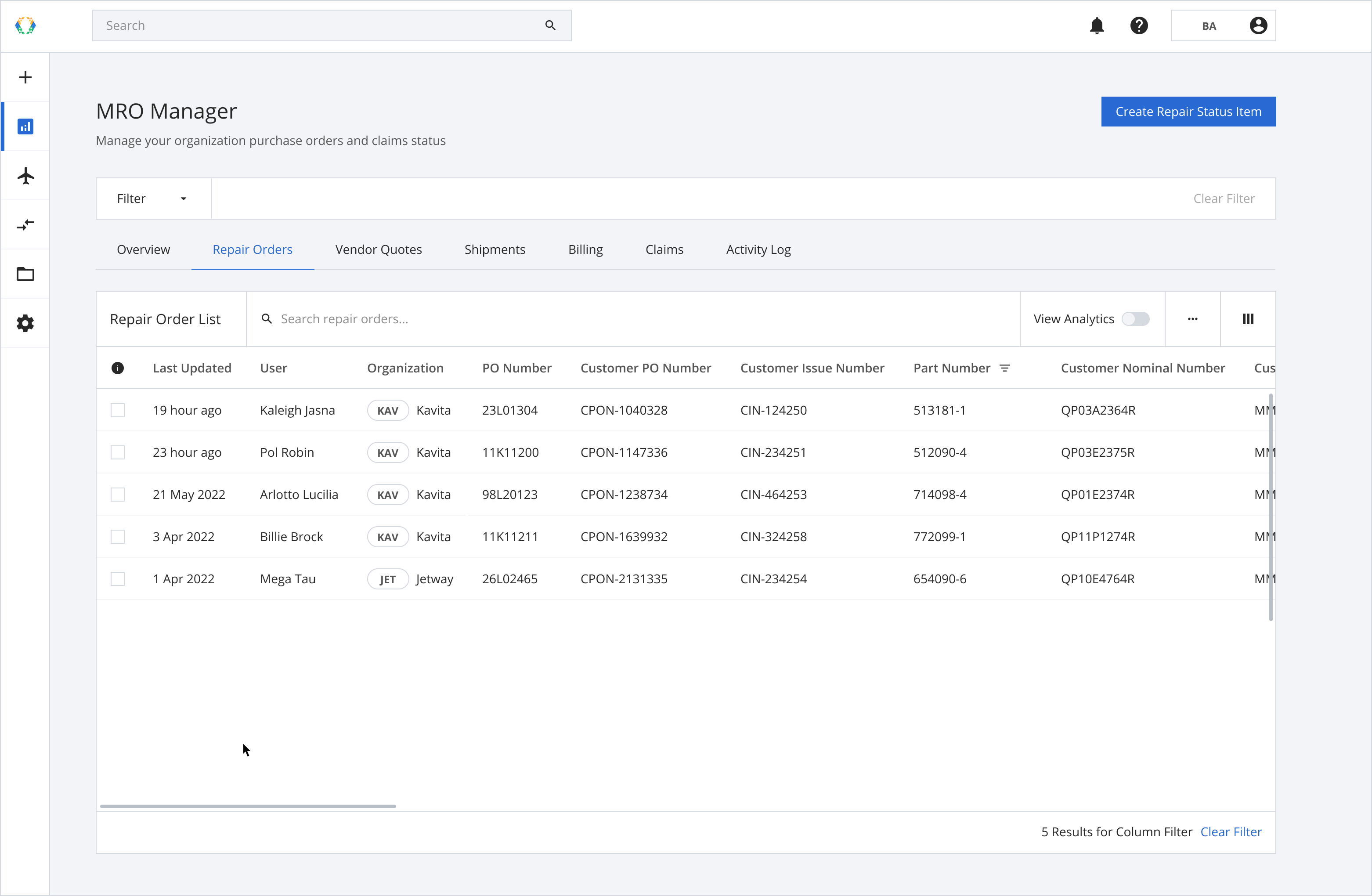Click Create Repair Status Item button
Image resolution: width=1372 pixels, height=896 pixels.
point(1188,111)
